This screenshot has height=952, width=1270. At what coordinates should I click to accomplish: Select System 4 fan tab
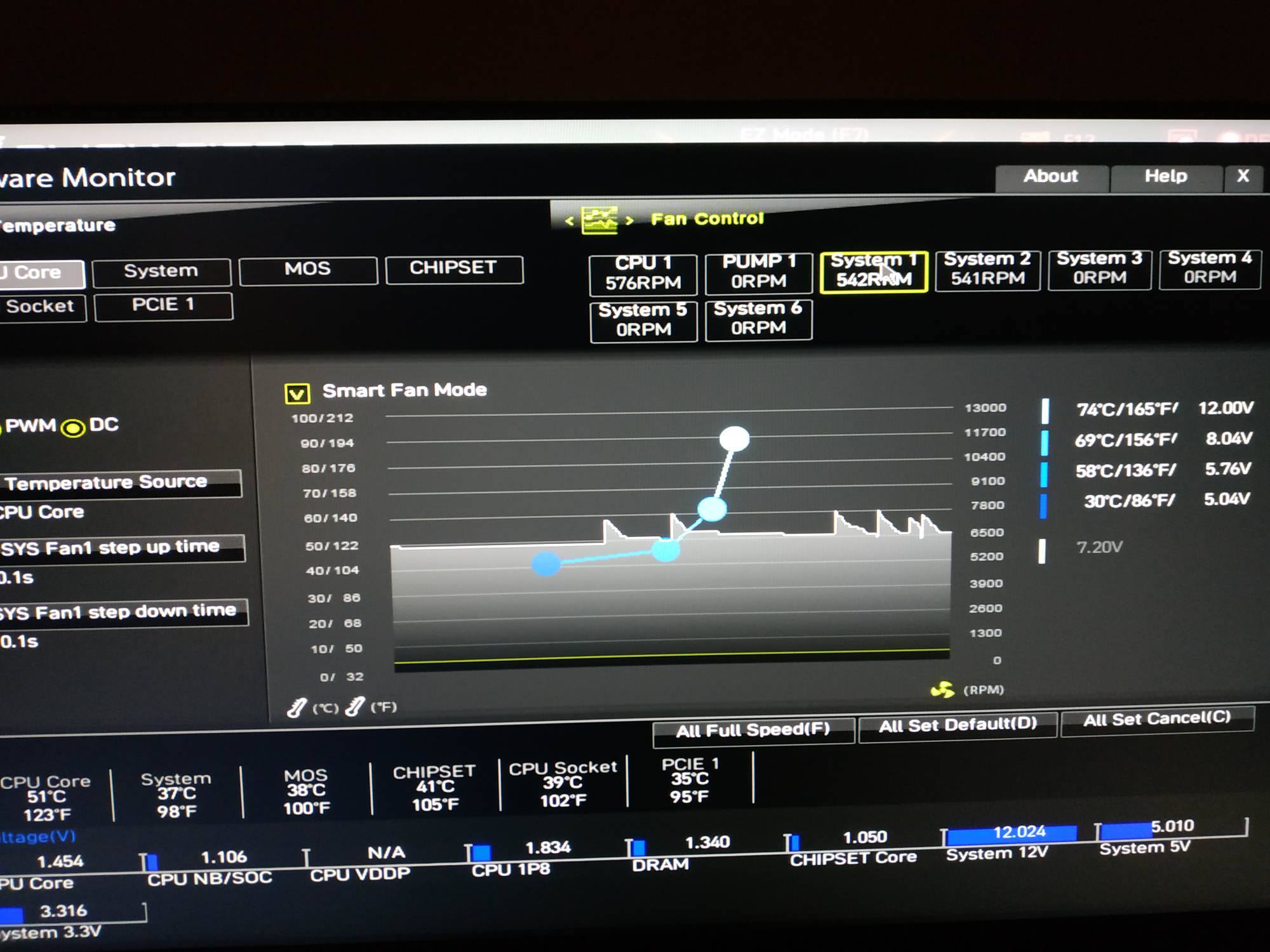[1210, 268]
